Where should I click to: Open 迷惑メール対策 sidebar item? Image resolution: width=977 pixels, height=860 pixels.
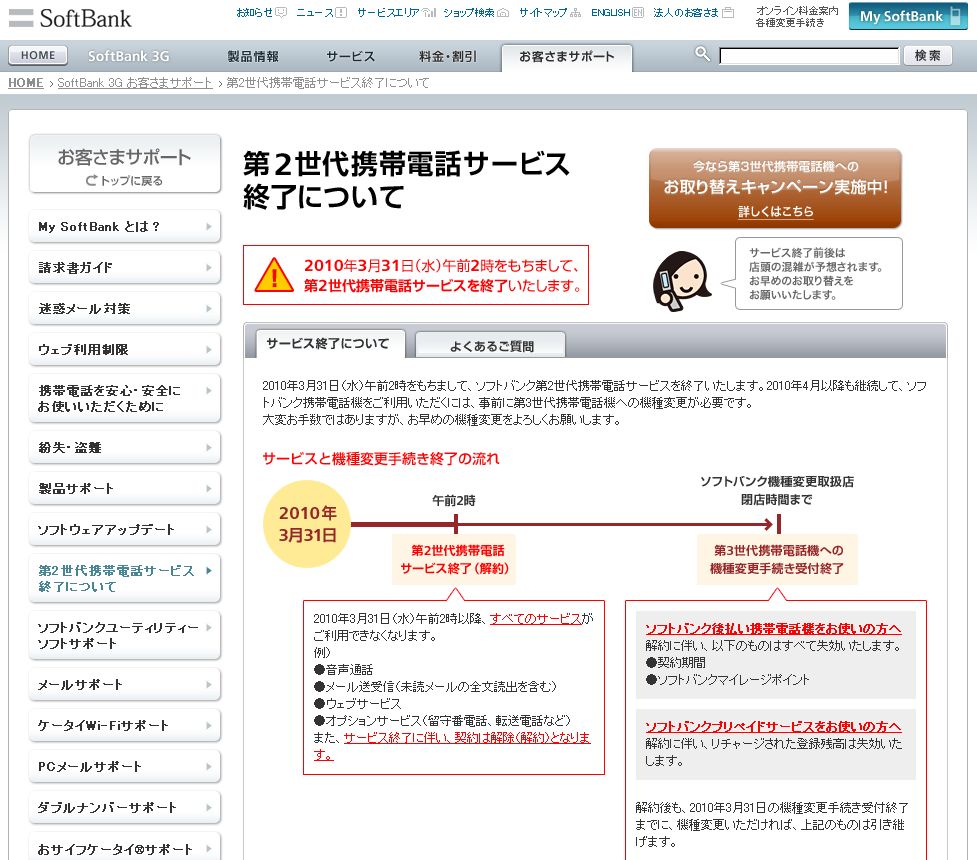[125, 308]
